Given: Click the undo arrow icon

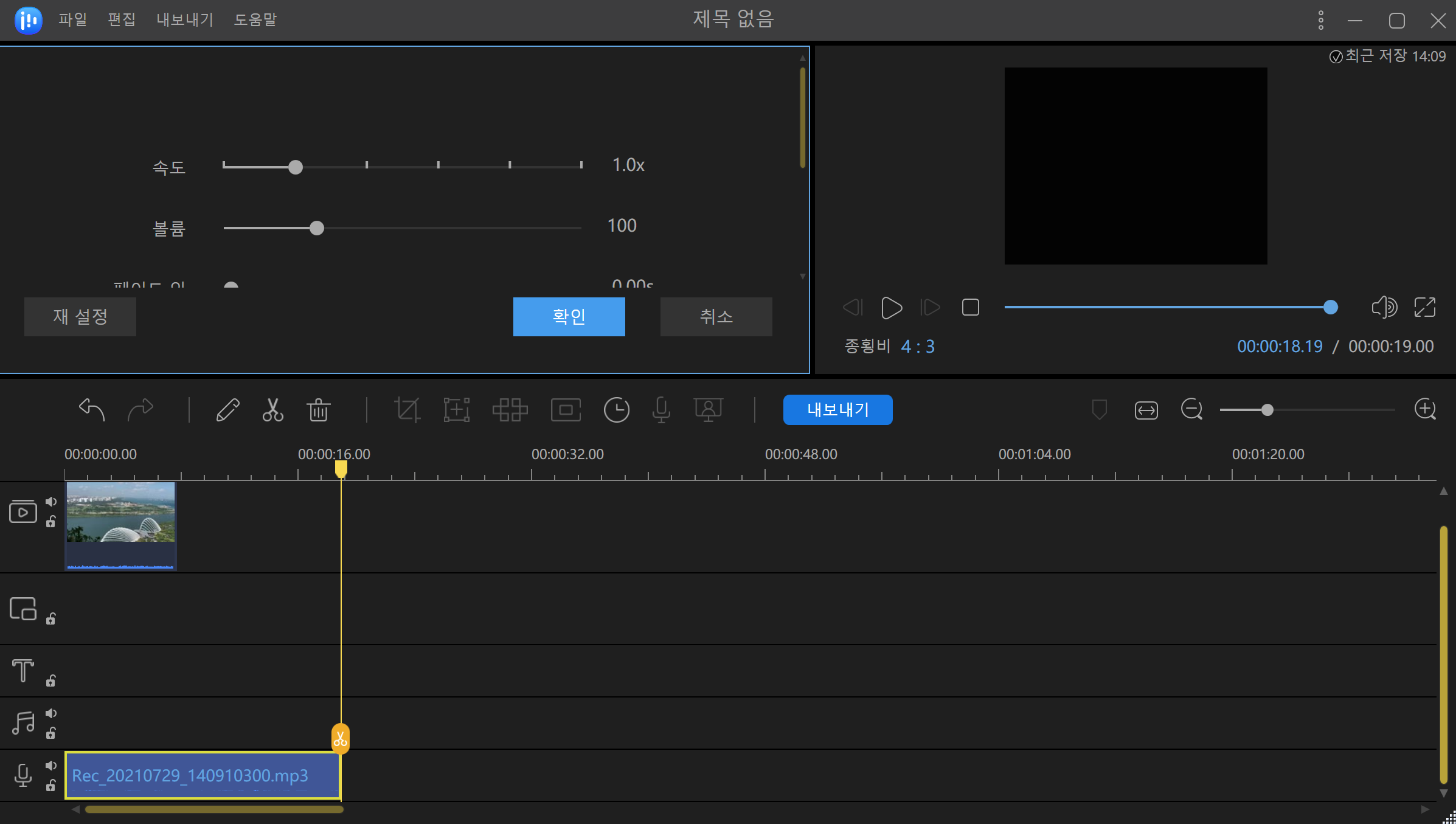Looking at the screenshot, I should pyautogui.click(x=92, y=409).
